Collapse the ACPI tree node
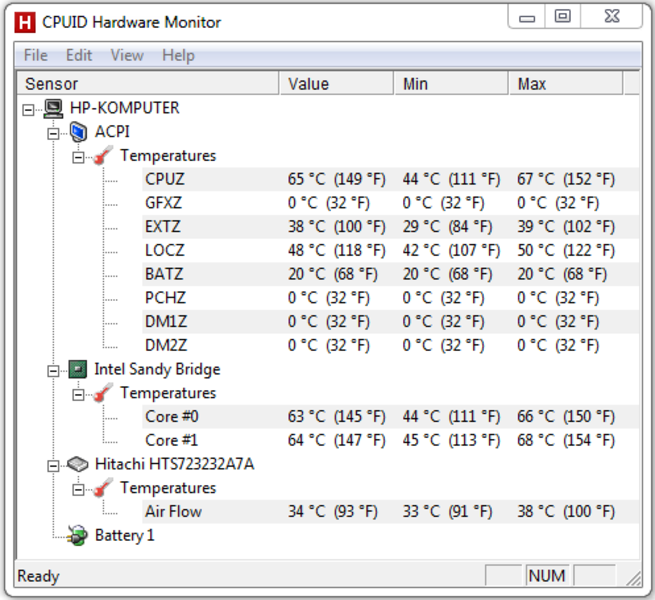Screen dimensions: 655x600 click(x=53, y=134)
